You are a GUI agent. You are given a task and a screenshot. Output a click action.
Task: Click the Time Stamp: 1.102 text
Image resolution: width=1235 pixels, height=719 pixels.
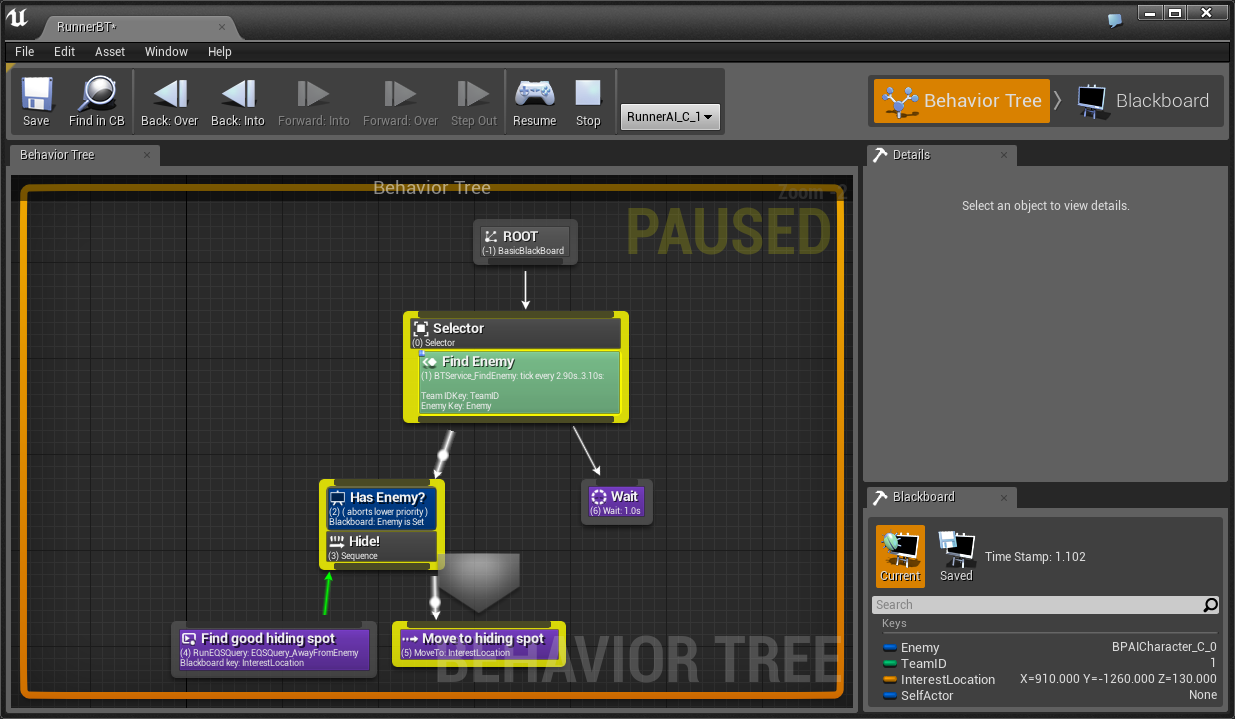click(x=1035, y=557)
